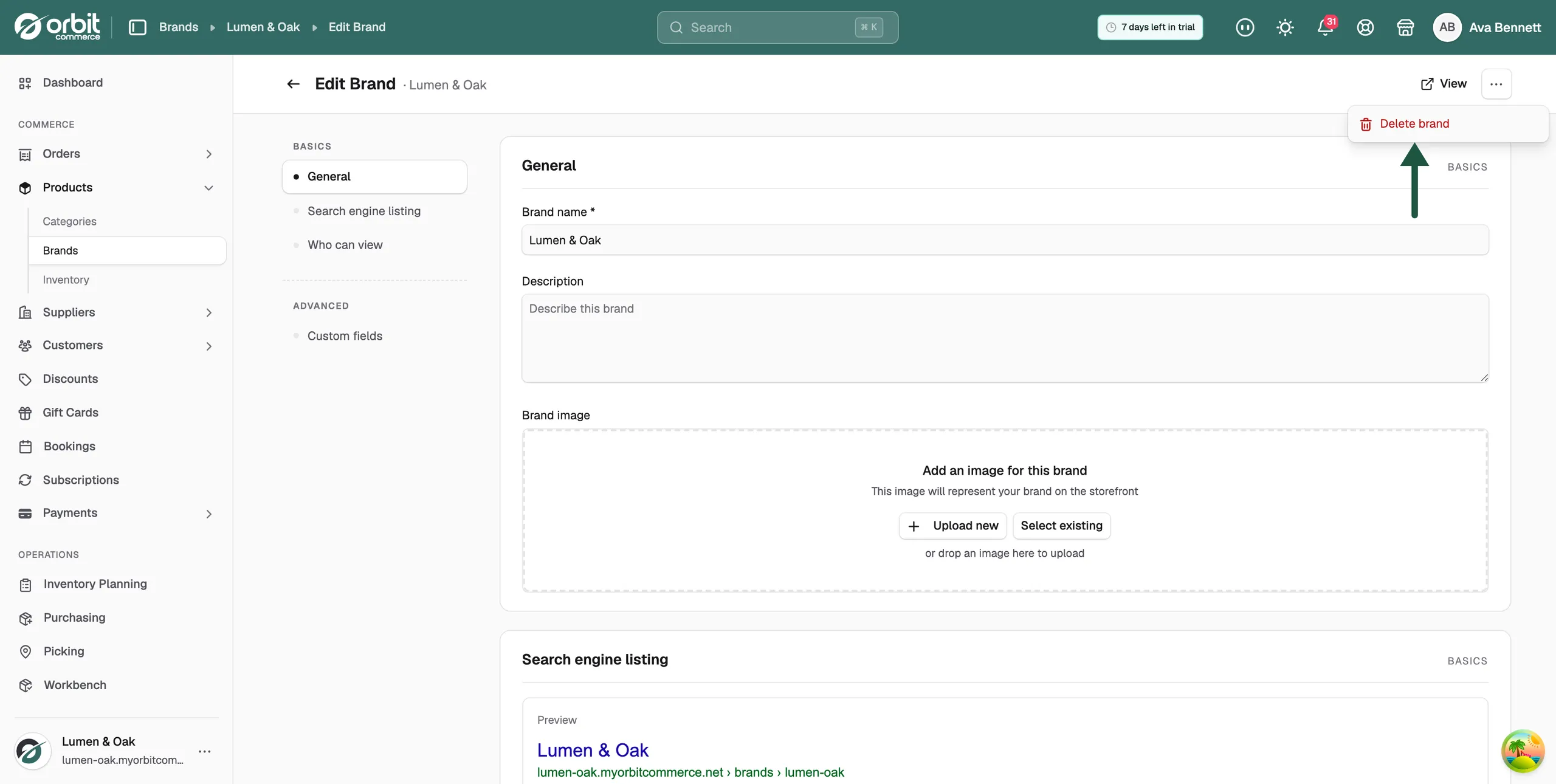Click the AB user avatar
Screen dimensions: 1556x784
pyautogui.click(x=1447, y=27)
